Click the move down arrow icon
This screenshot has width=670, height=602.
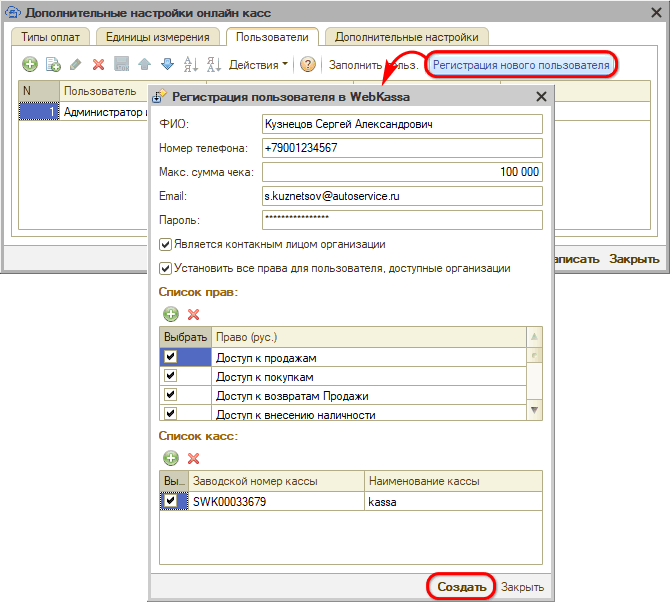tap(167, 64)
